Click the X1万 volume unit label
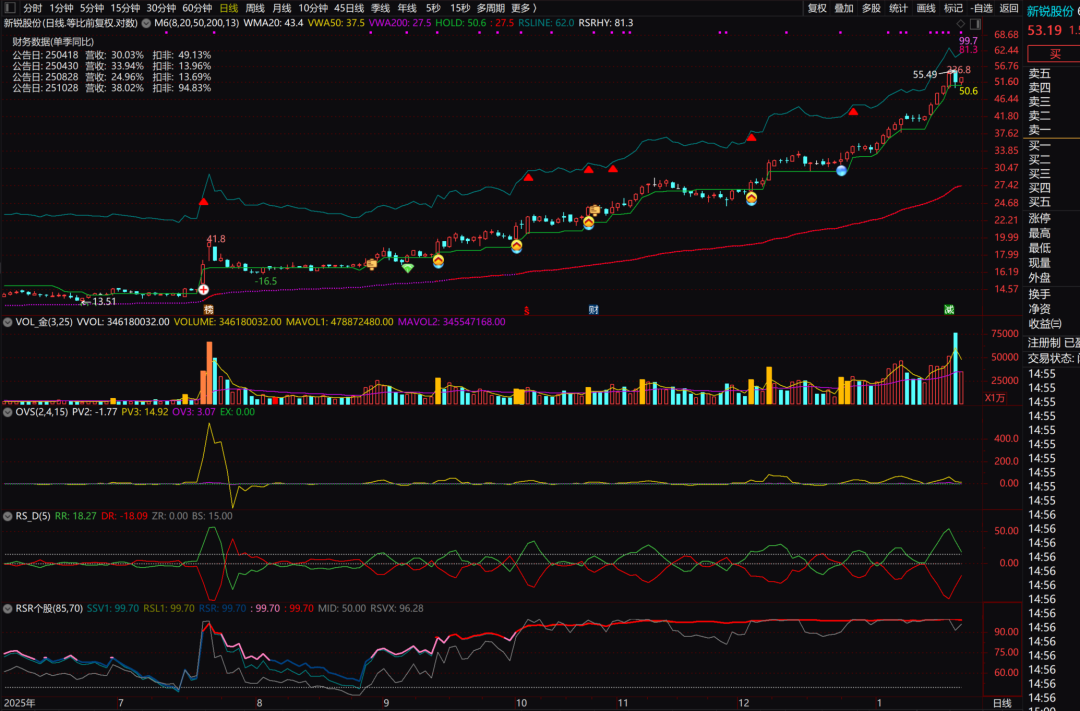 click(995, 398)
